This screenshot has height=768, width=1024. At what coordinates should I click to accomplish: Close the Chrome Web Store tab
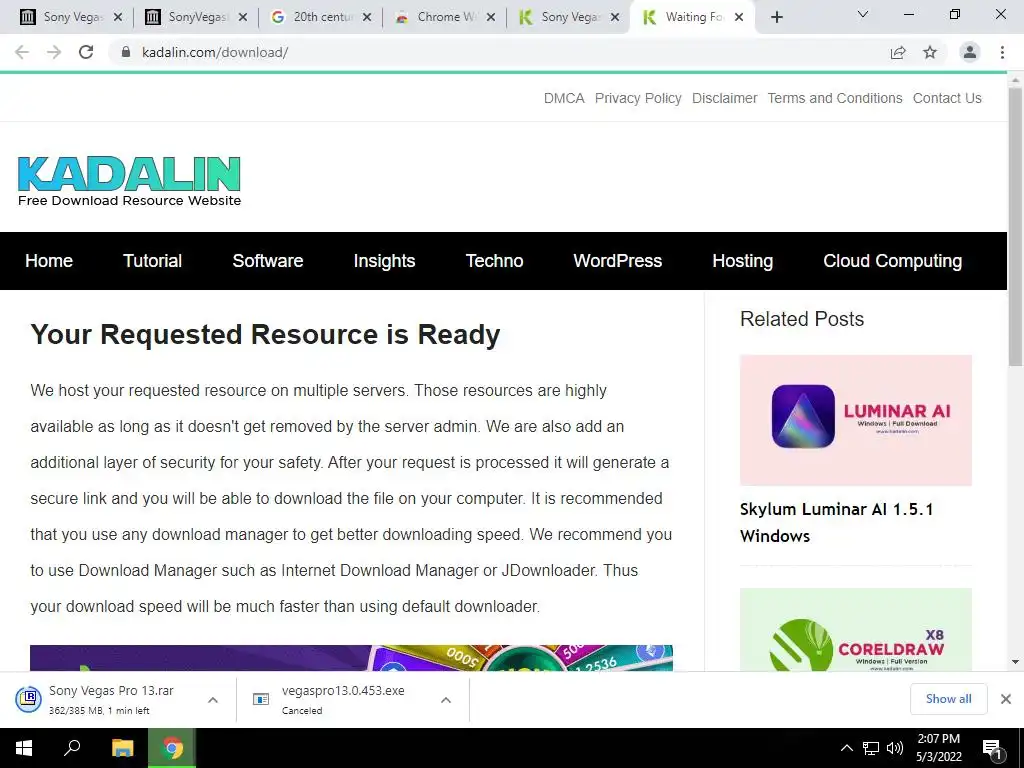click(491, 18)
